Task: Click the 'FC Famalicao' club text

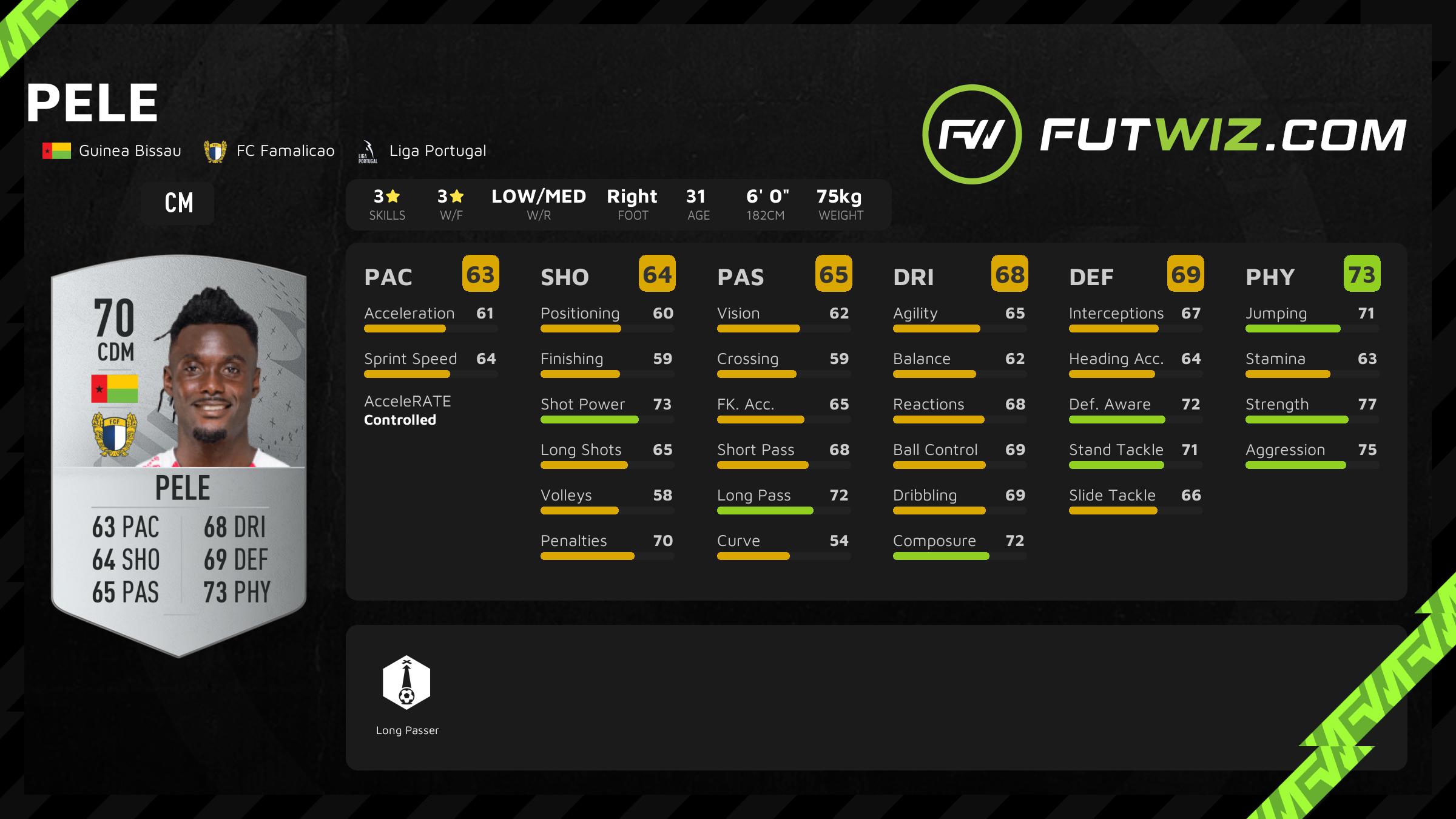Action: (x=285, y=151)
